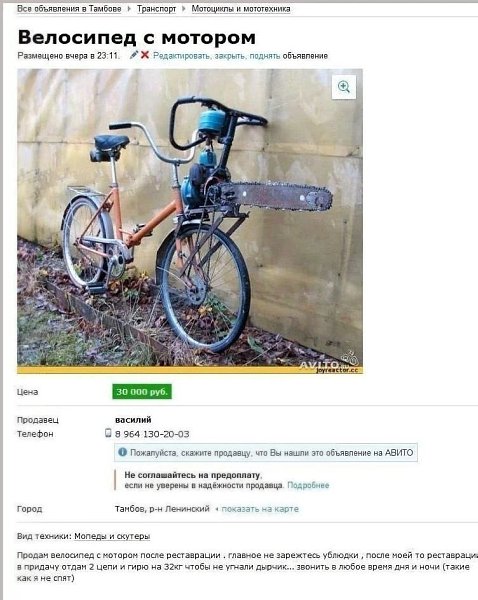The image size is (478, 600).
Task: Click the blue info icon in notice
Action: click(x=122, y=452)
